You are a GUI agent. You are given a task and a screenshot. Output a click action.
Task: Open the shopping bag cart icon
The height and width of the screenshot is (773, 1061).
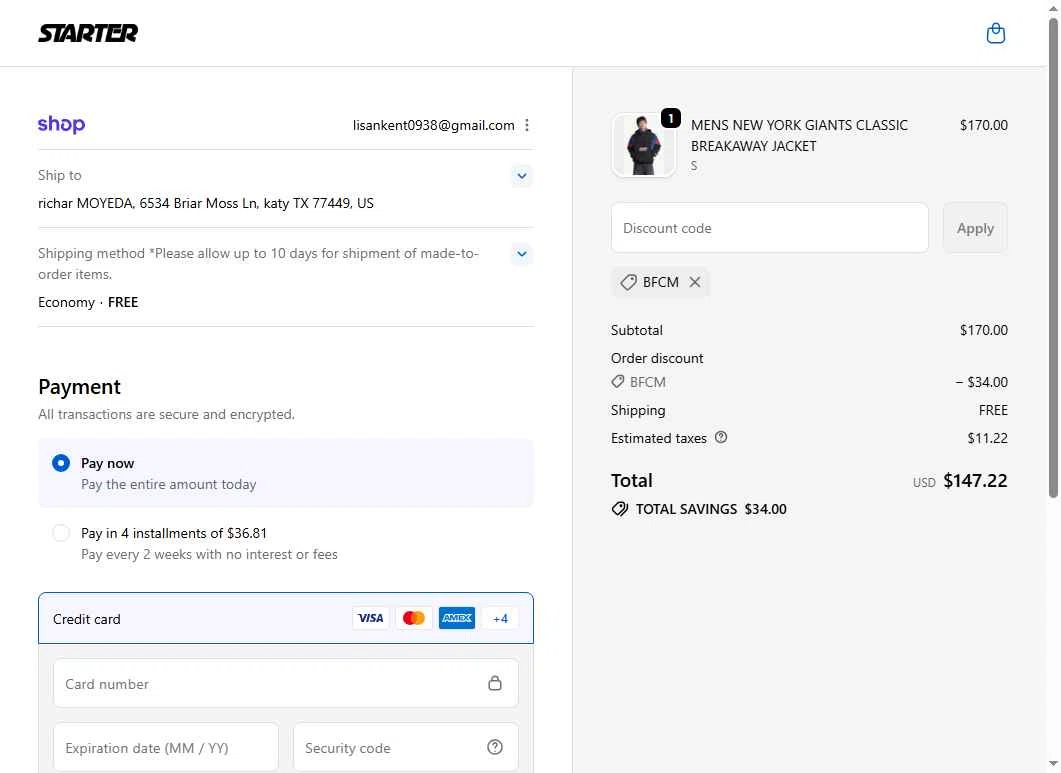coord(995,33)
